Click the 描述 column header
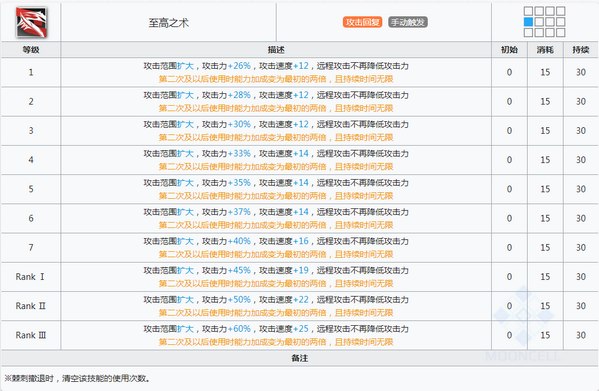This screenshot has height=391, width=599. (x=276, y=50)
